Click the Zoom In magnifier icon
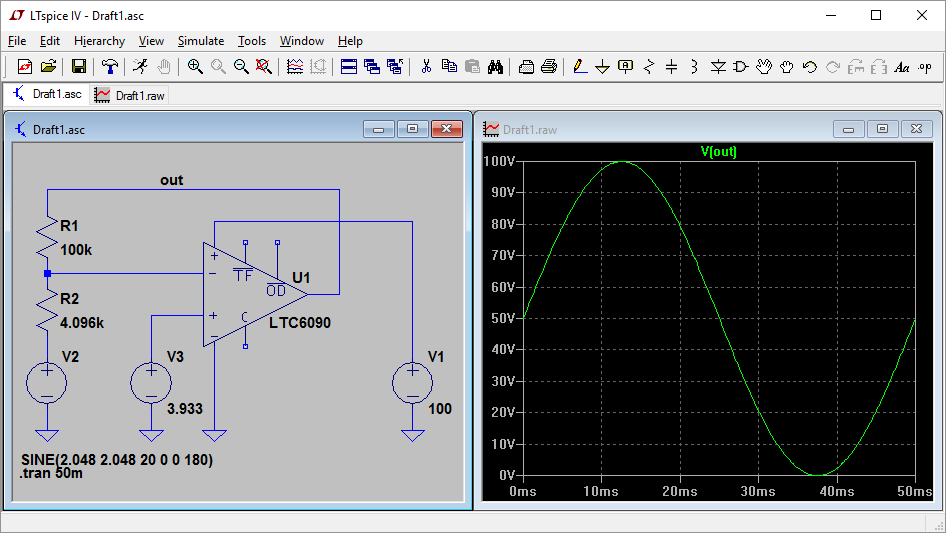Image resolution: width=946 pixels, height=533 pixels. [x=194, y=66]
